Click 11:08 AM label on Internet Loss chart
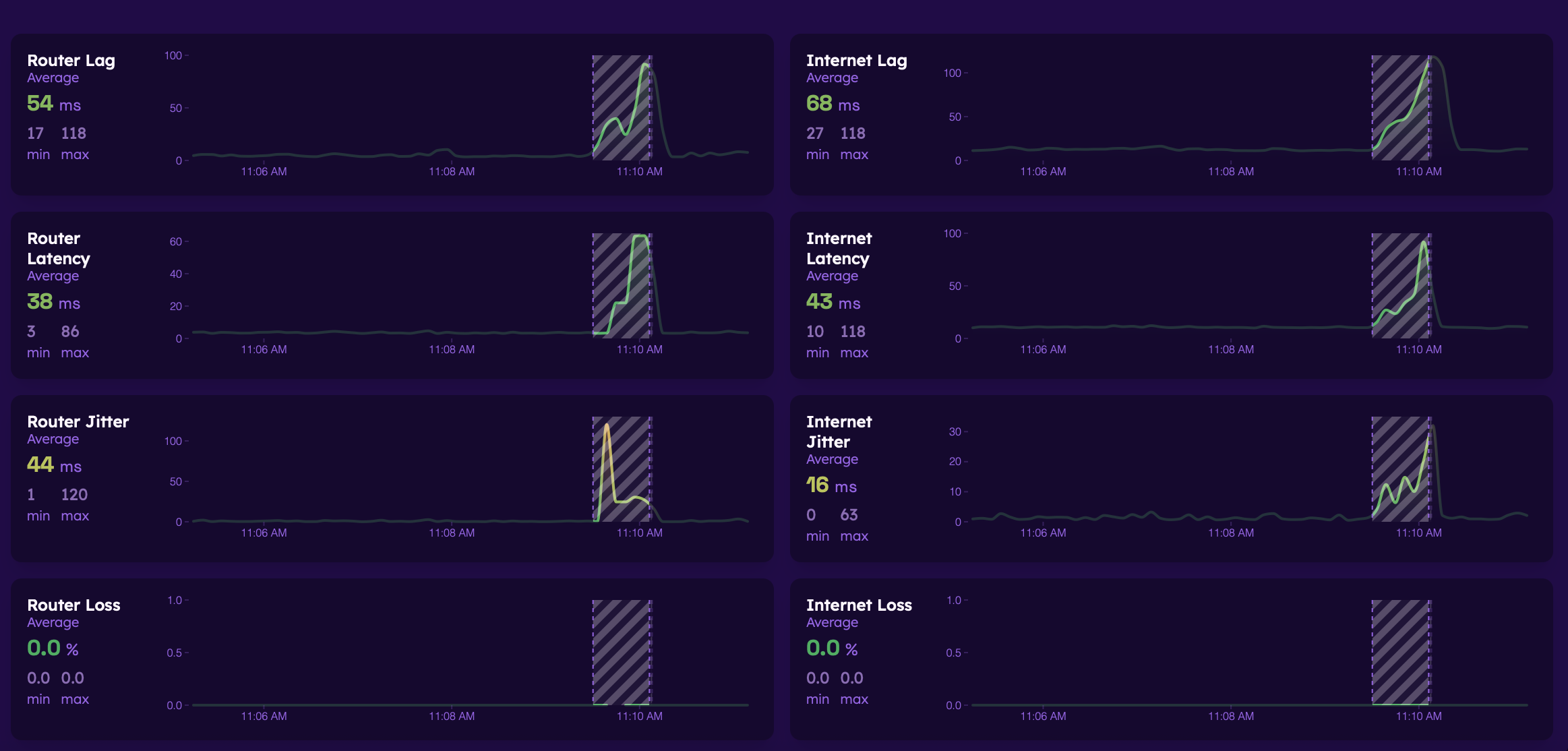 (x=1231, y=717)
